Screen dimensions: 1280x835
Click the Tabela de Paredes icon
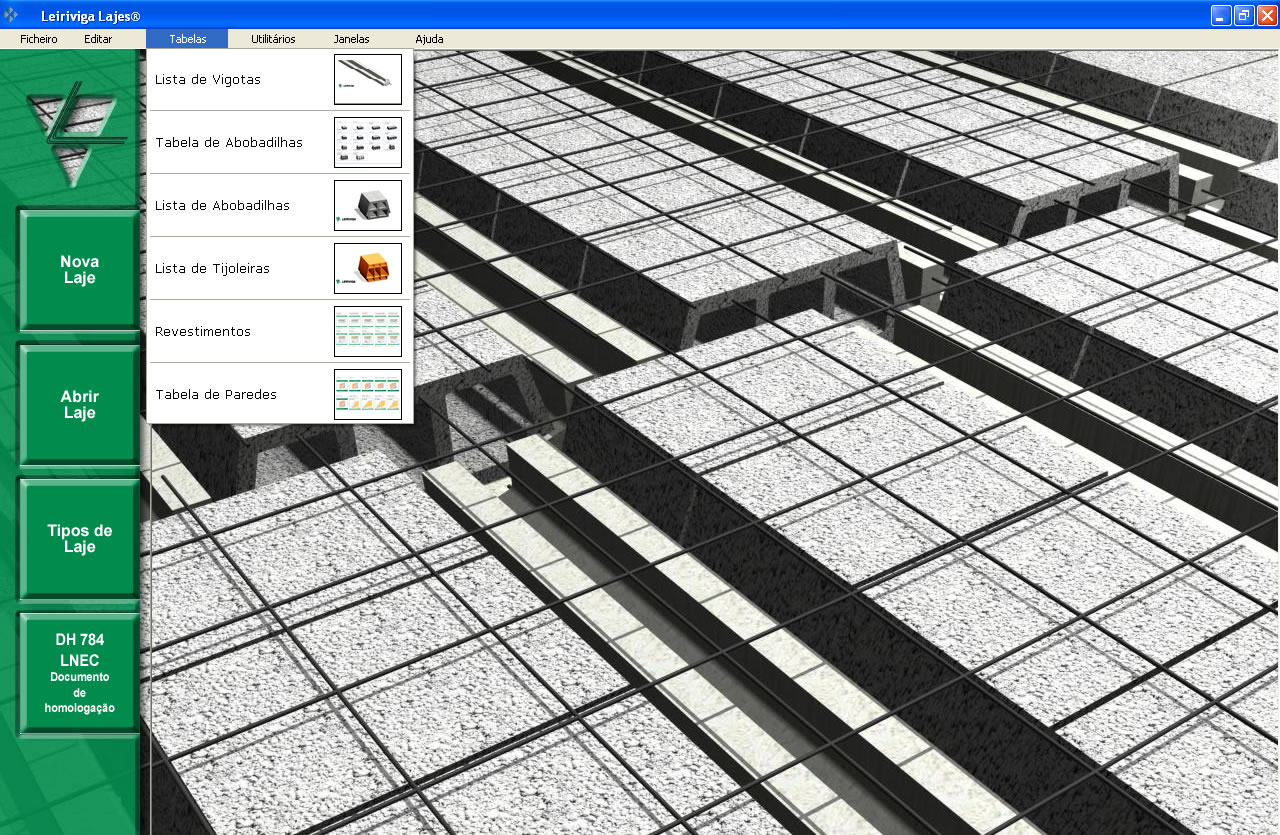click(x=367, y=395)
